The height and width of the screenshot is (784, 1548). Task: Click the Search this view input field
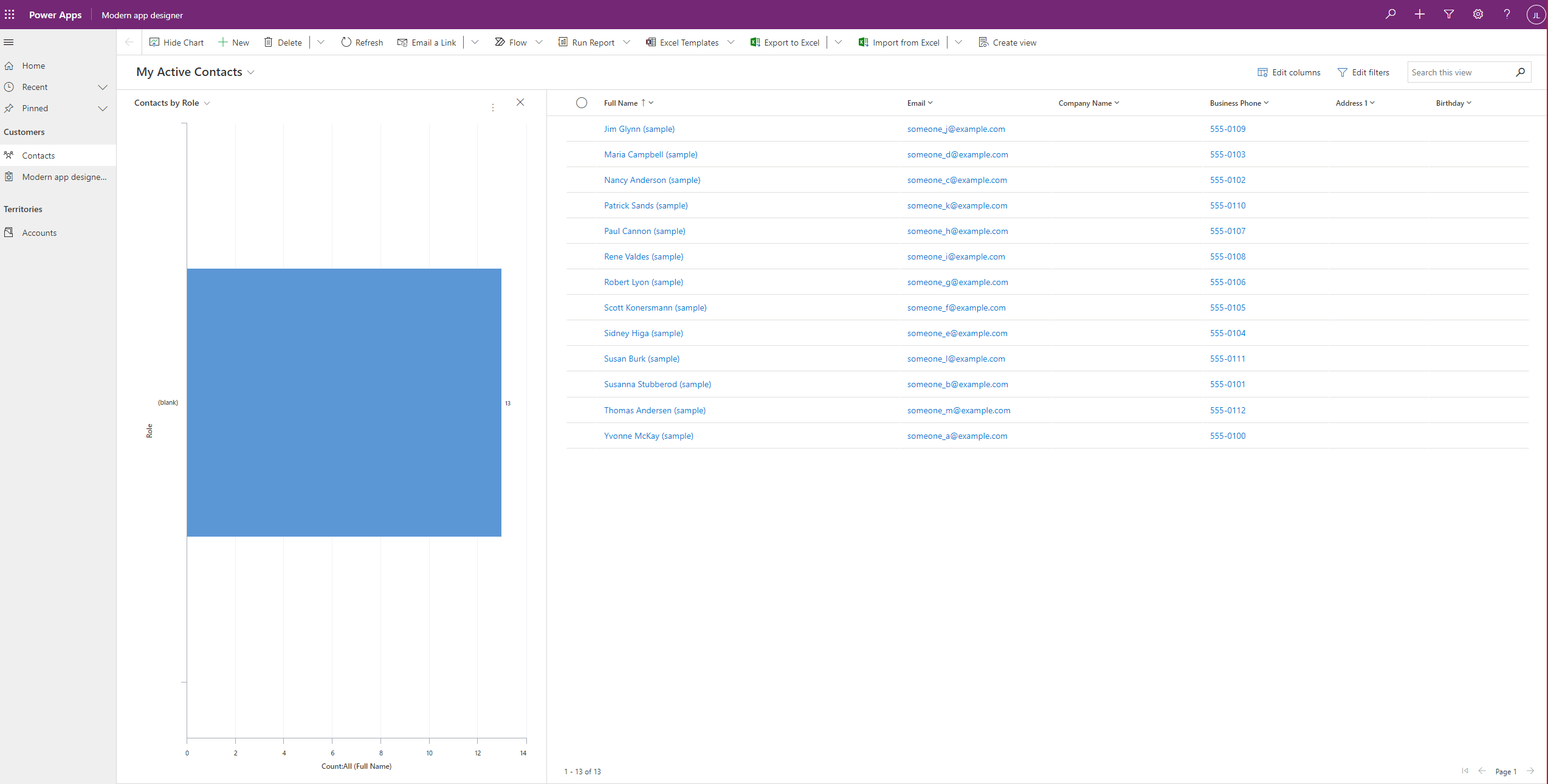[1461, 72]
